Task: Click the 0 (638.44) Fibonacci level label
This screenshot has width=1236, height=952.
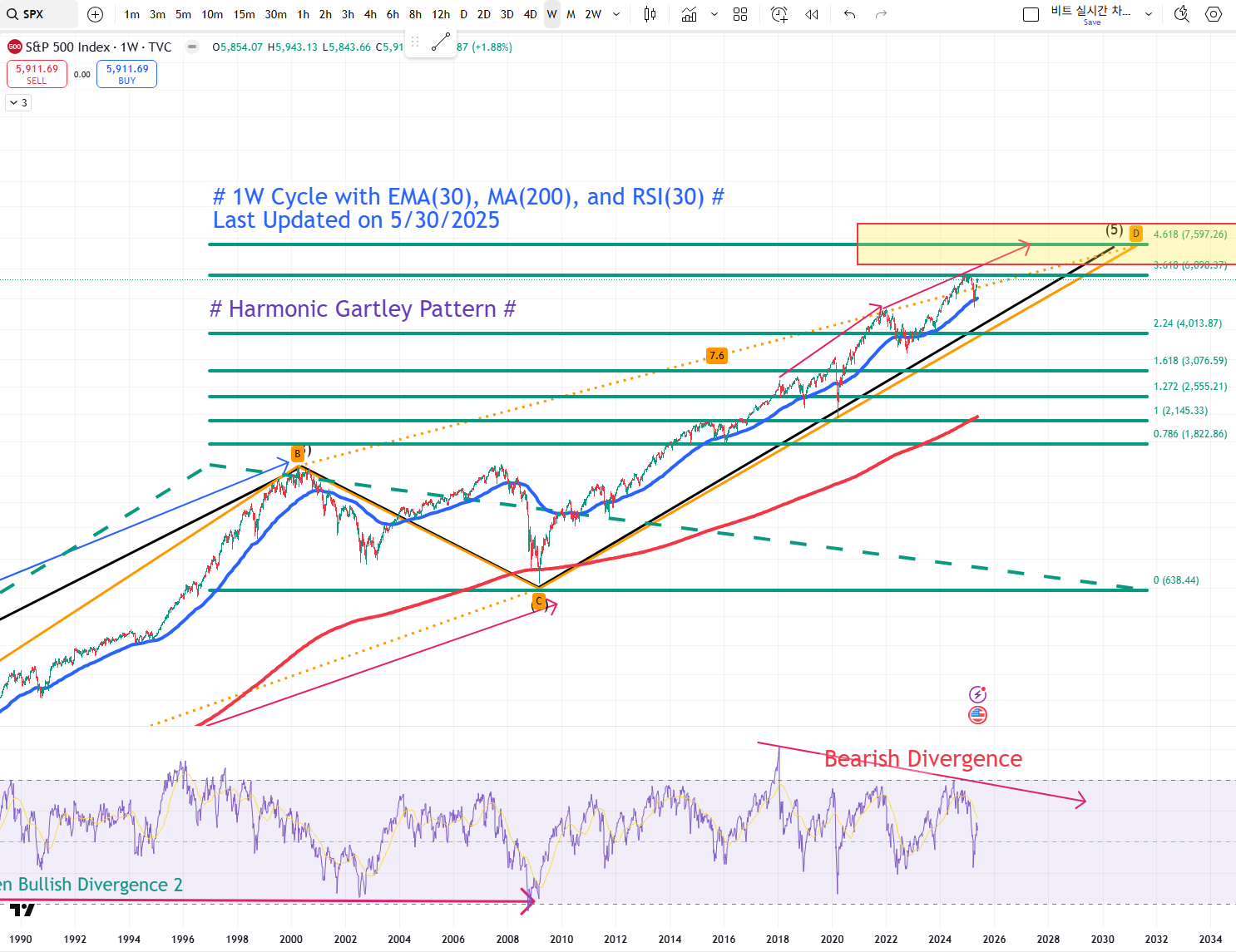Action: pos(1176,580)
